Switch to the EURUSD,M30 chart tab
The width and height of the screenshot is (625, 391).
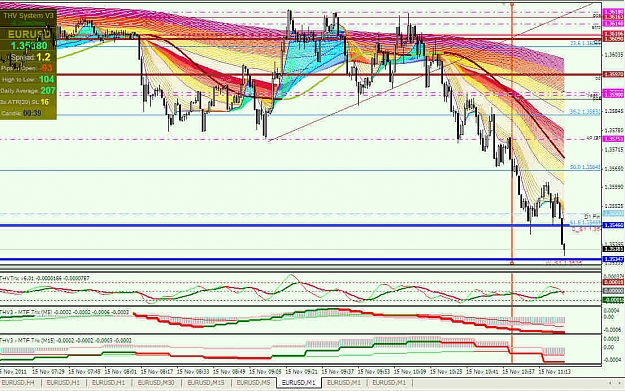[156, 383]
